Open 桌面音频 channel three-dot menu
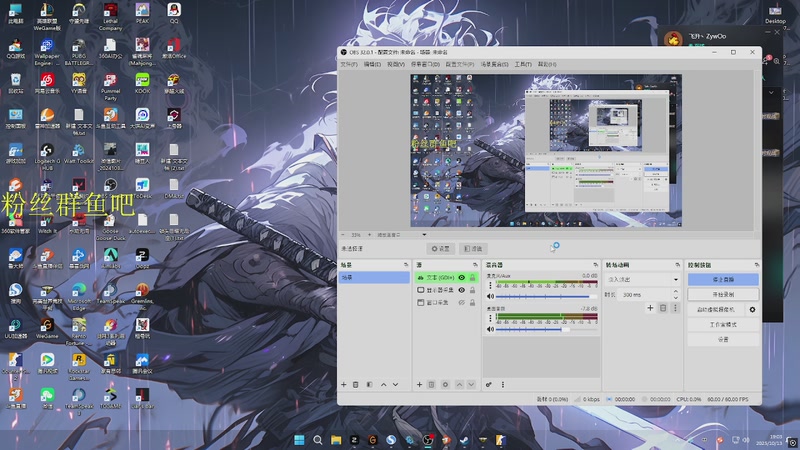Viewport: 800px width, 450px height. point(490,318)
